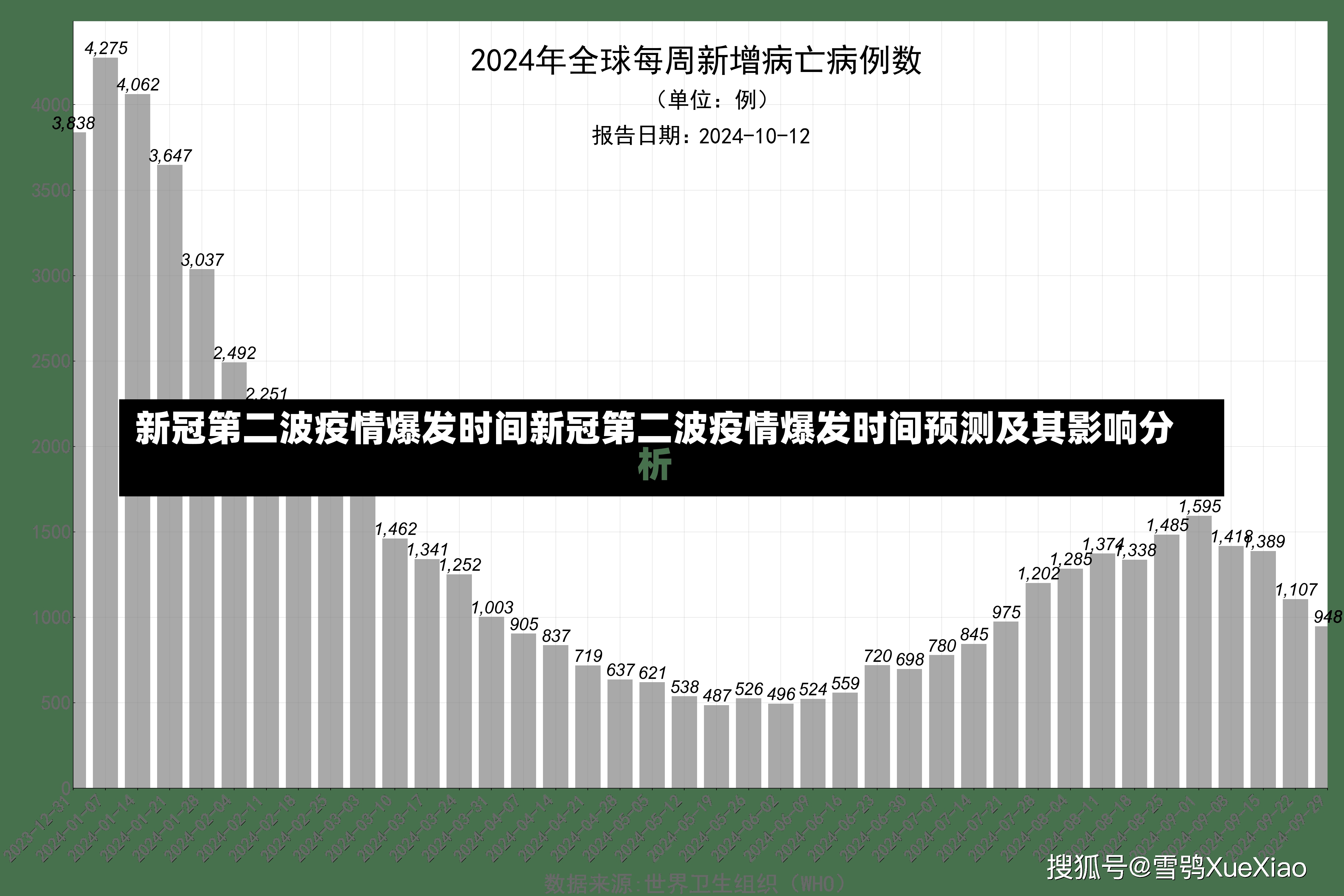Click the chart title "2024年全球每周新增病亡病例数"
The height and width of the screenshot is (896, 1344).
pyautogui.click(x=696, y=61)
